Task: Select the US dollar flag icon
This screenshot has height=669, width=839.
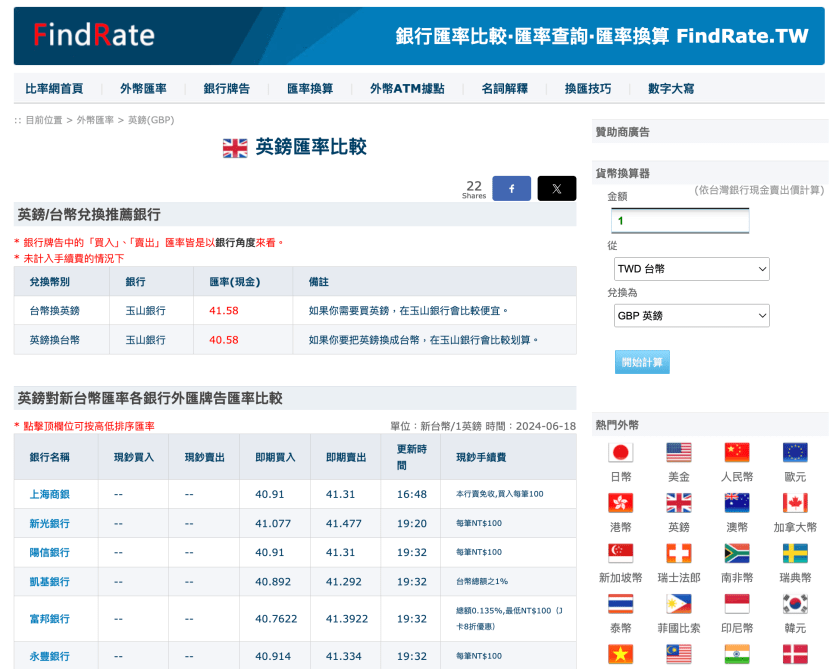Action: (x=679, y=452)
